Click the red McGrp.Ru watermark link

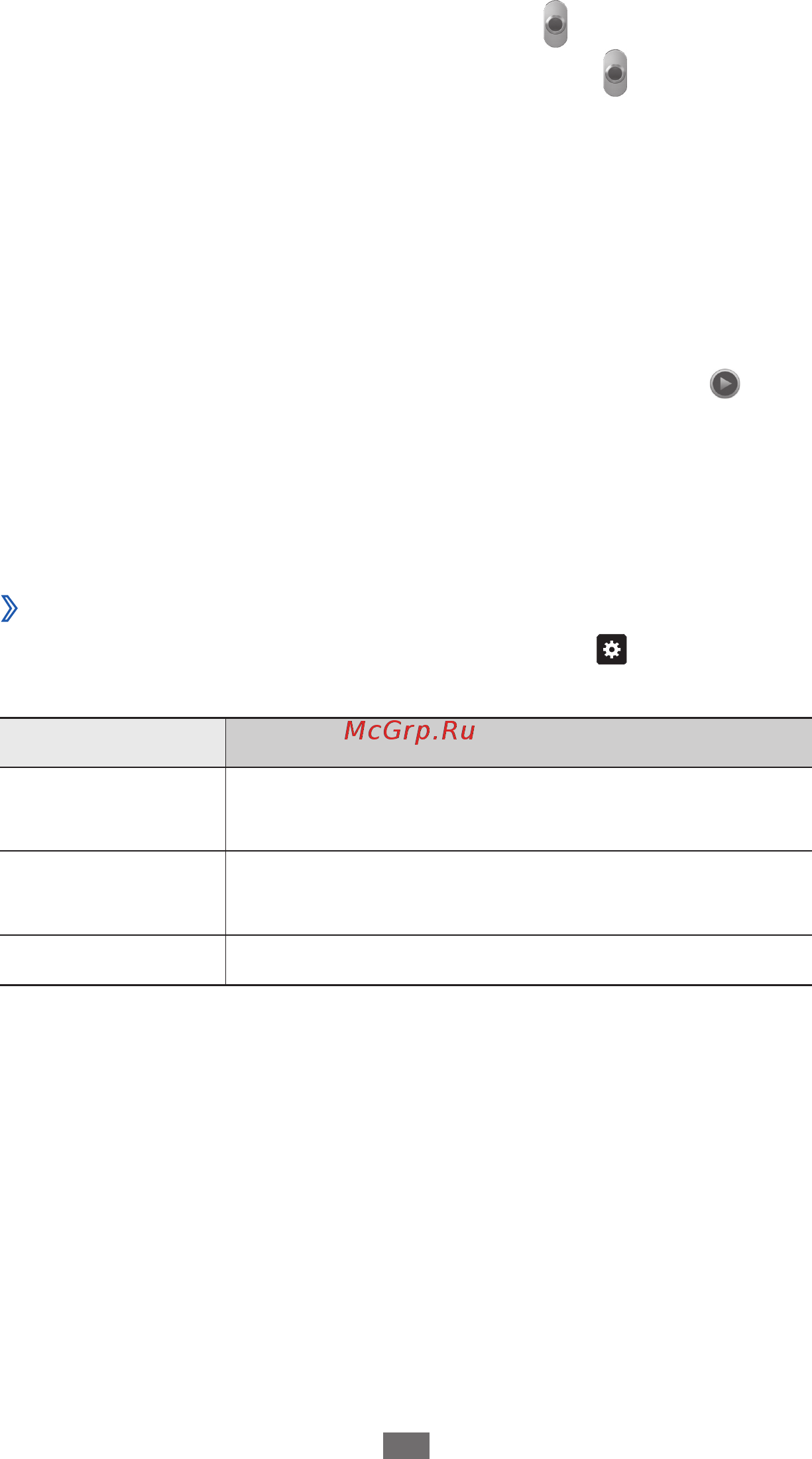coord(410,731)
